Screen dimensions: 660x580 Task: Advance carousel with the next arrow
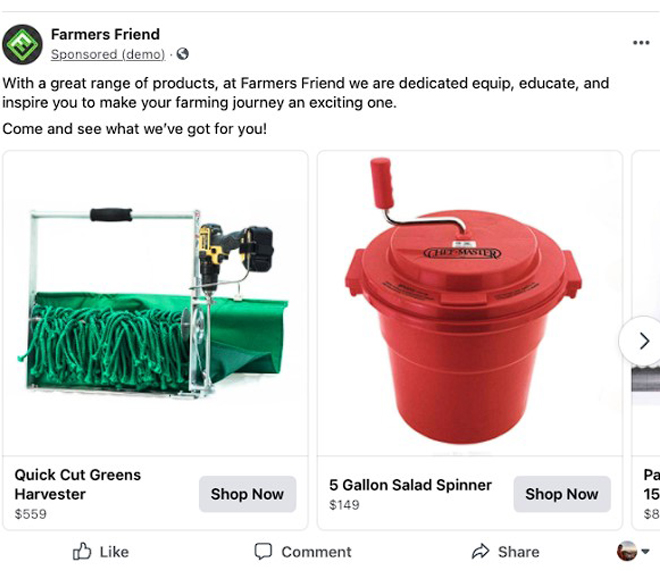(643, 341)
